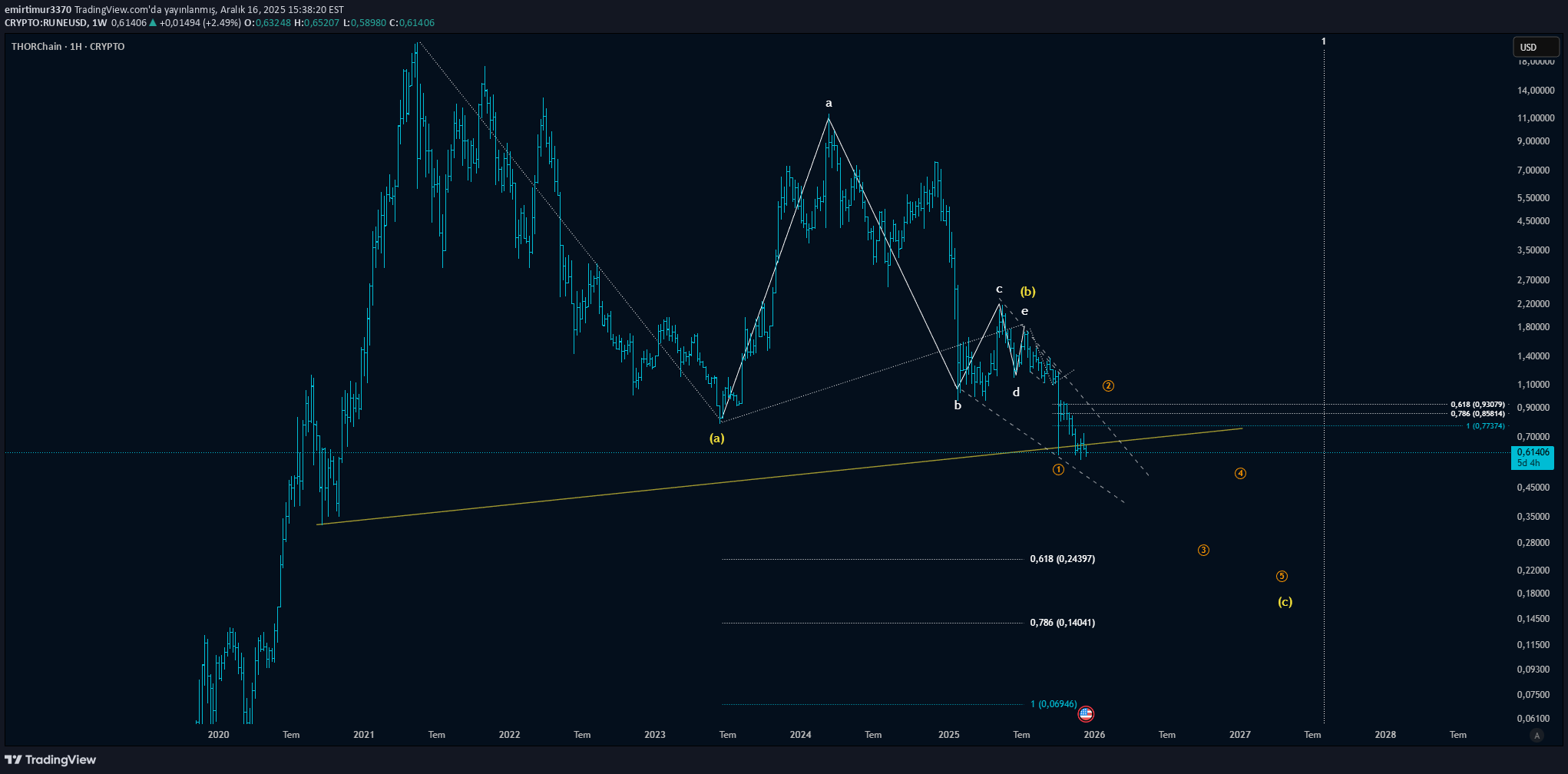Click the THORChain chart title
The width and height of the screenshot is (1568, 774).
[68, 47]
